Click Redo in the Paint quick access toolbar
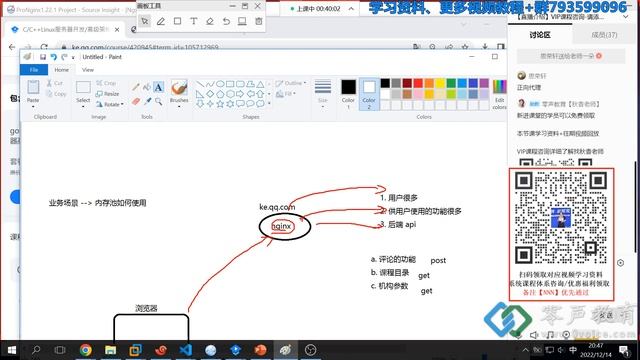Image resolution: width=640 pixels, height=360 pixels. (64, 57)
